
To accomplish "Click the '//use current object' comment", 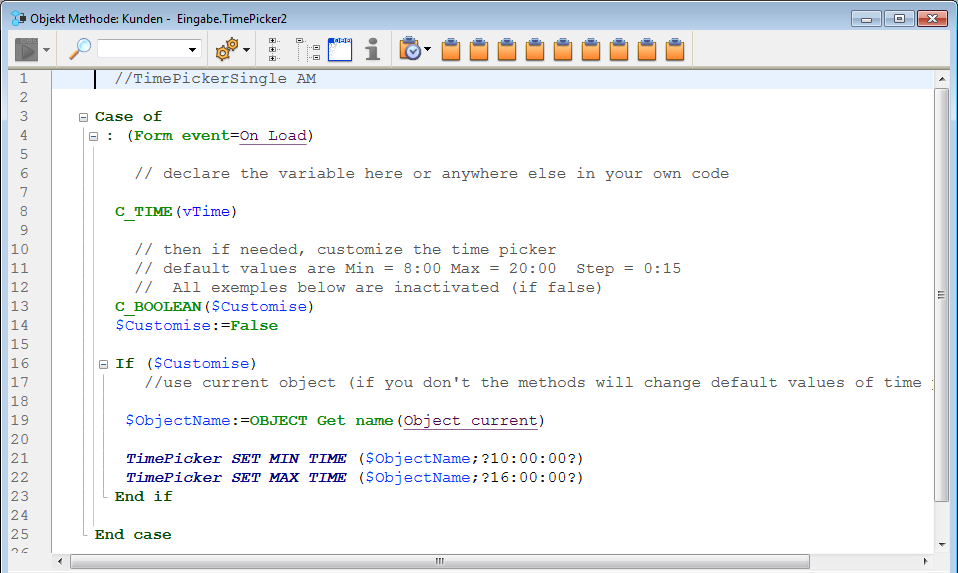I will pyautogui.click(x=538, y=382).
